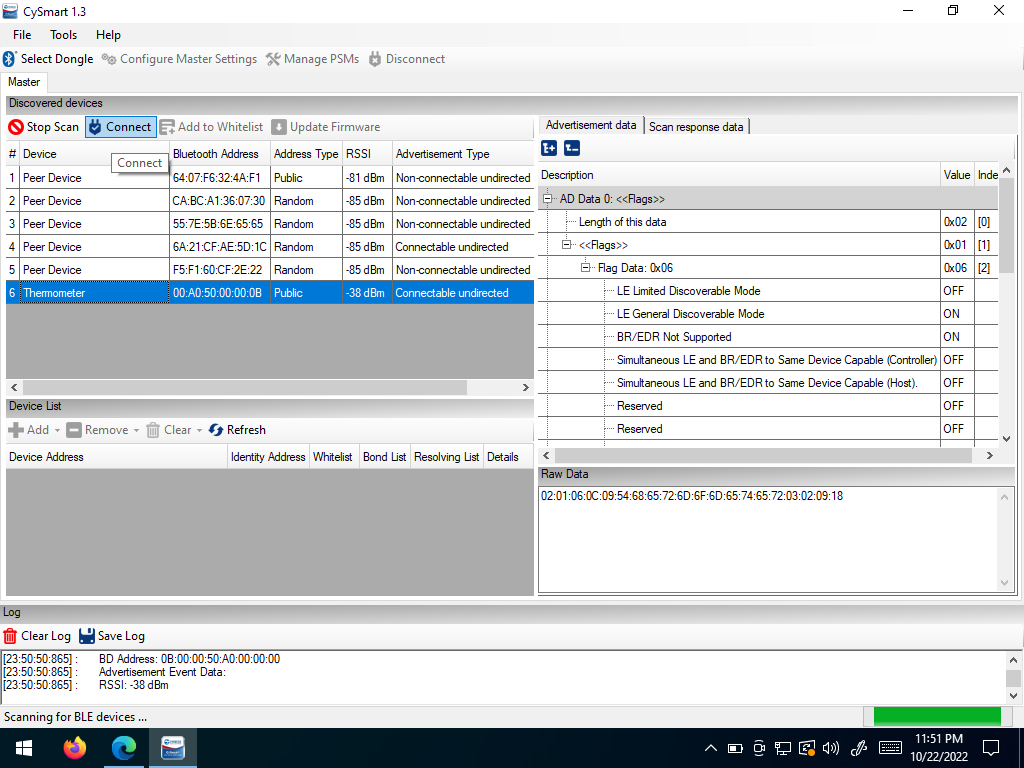1024x768 pixels.
Task: Open the Help menu
Action: [x=108, y=35]
